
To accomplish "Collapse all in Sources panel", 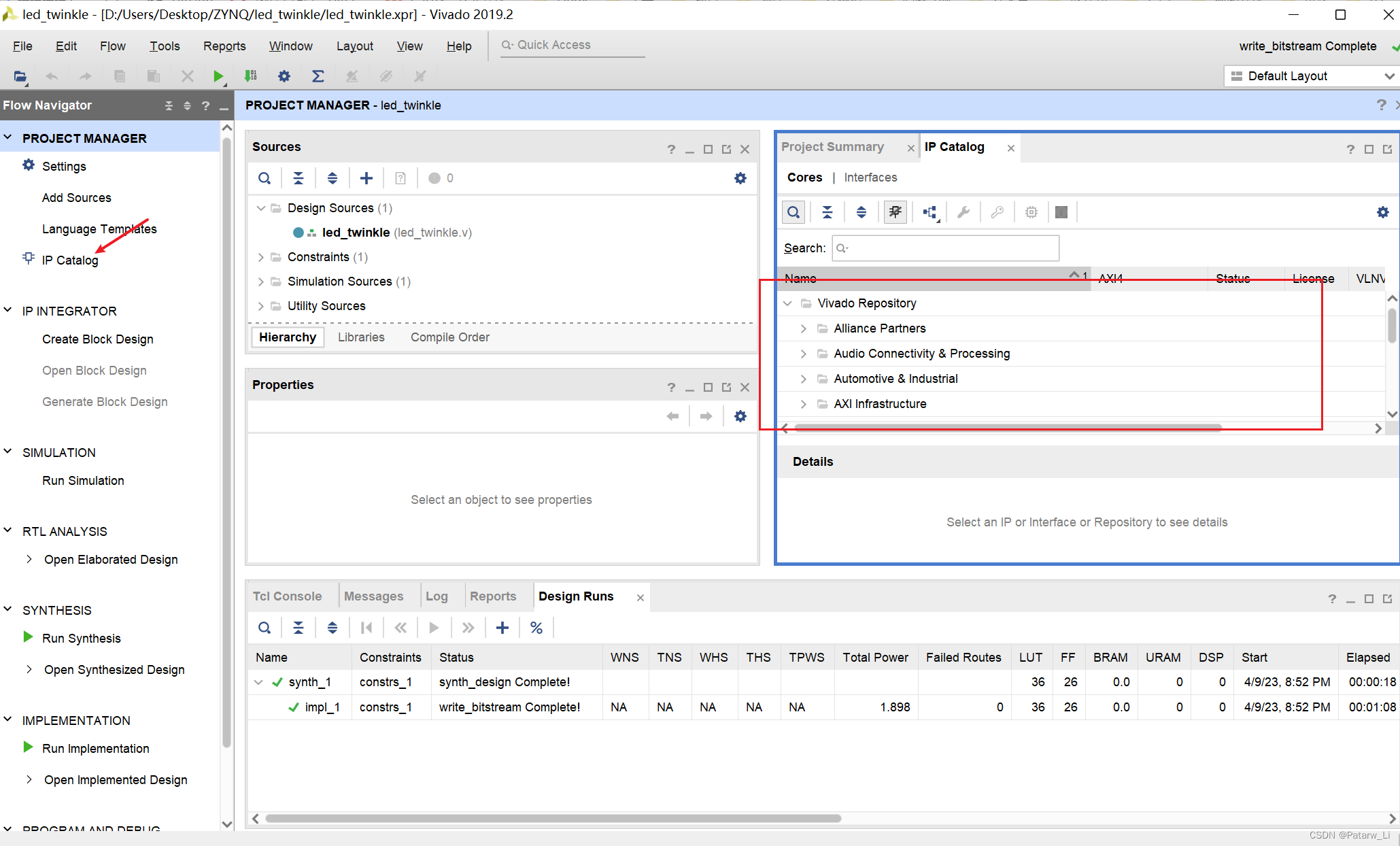I will [x=298, y=178].
